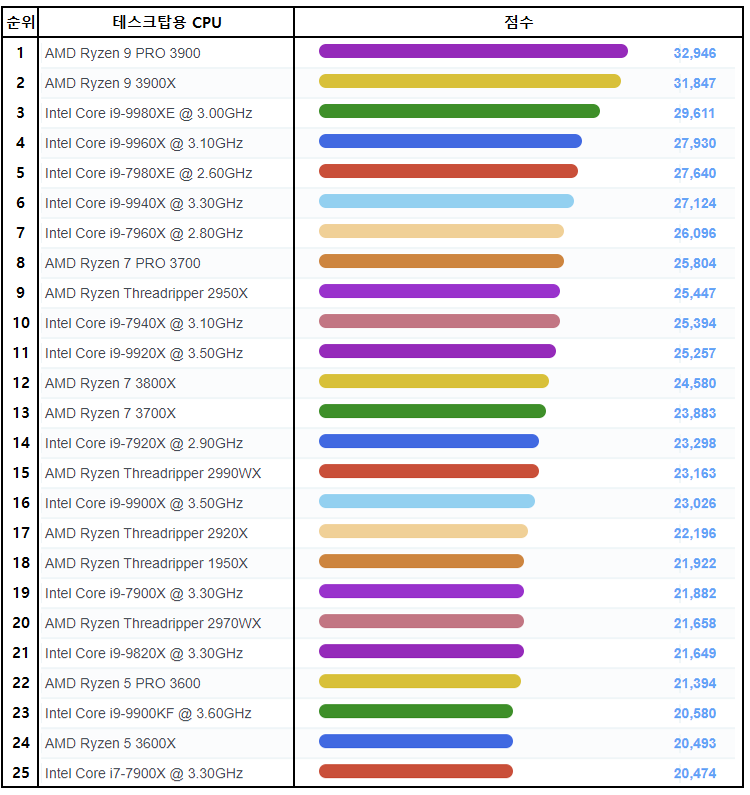Click Intel Core i7-7900X @ 3.30GHz
Screen dimensions: 750x795
(144, 773)
